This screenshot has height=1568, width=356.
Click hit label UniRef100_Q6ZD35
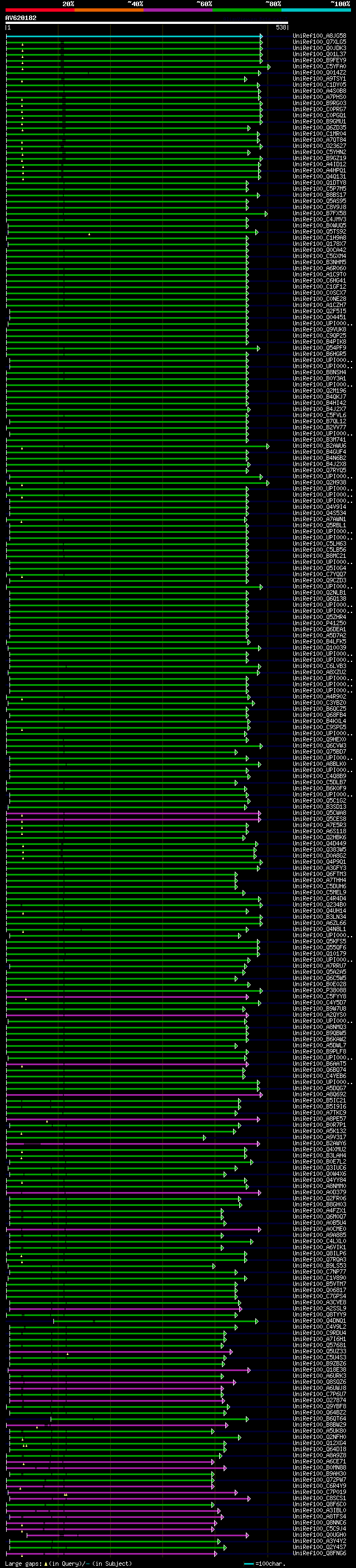pos(319,128)
